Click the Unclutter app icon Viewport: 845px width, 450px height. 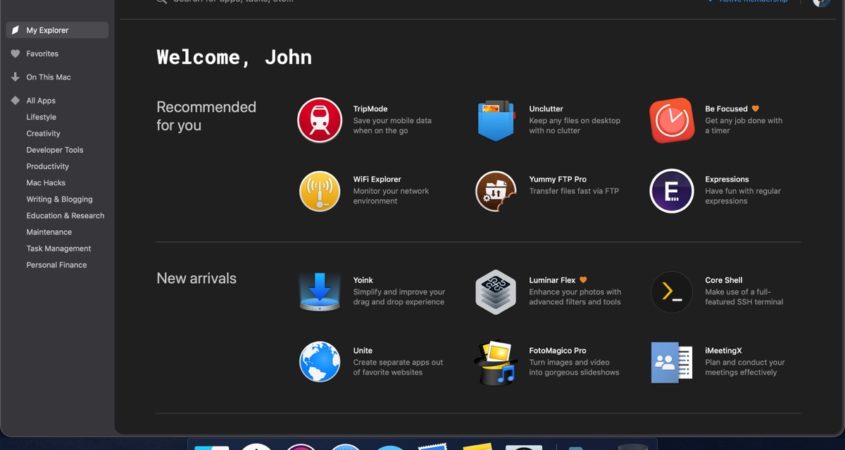[x=495, y=121]
